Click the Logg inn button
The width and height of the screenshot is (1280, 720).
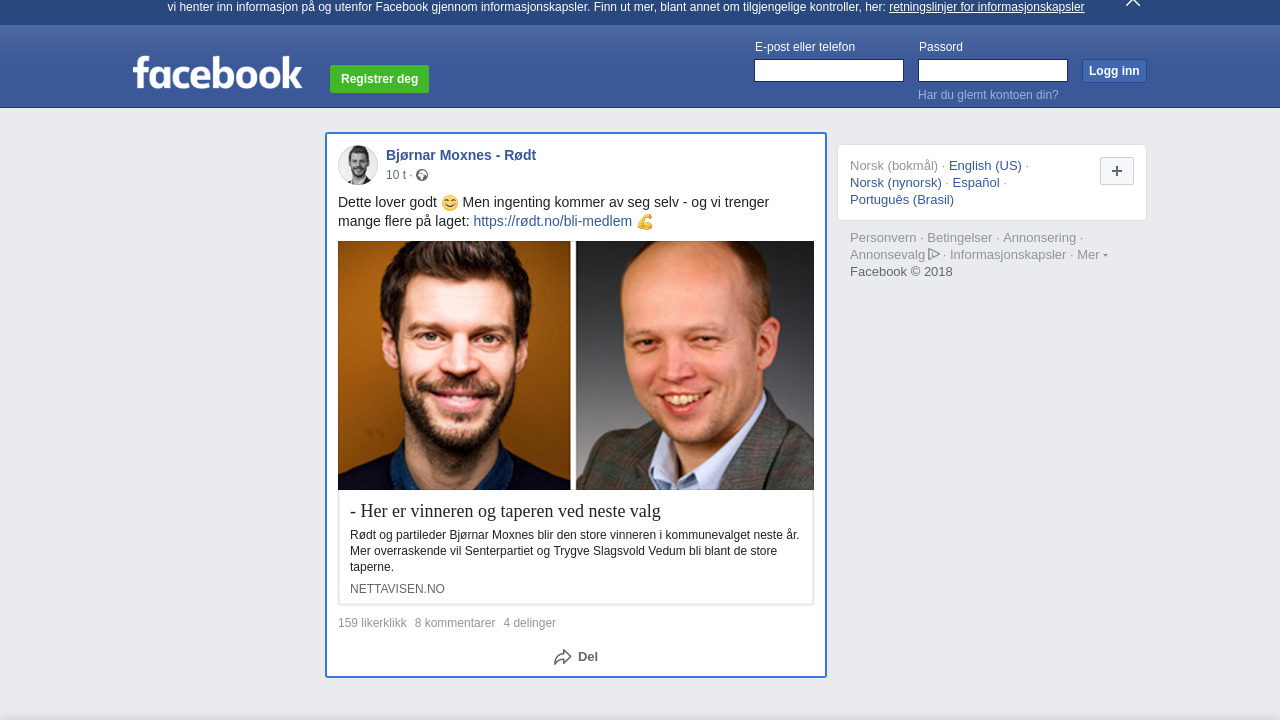pyautogui.click(x=1114, y=71)
